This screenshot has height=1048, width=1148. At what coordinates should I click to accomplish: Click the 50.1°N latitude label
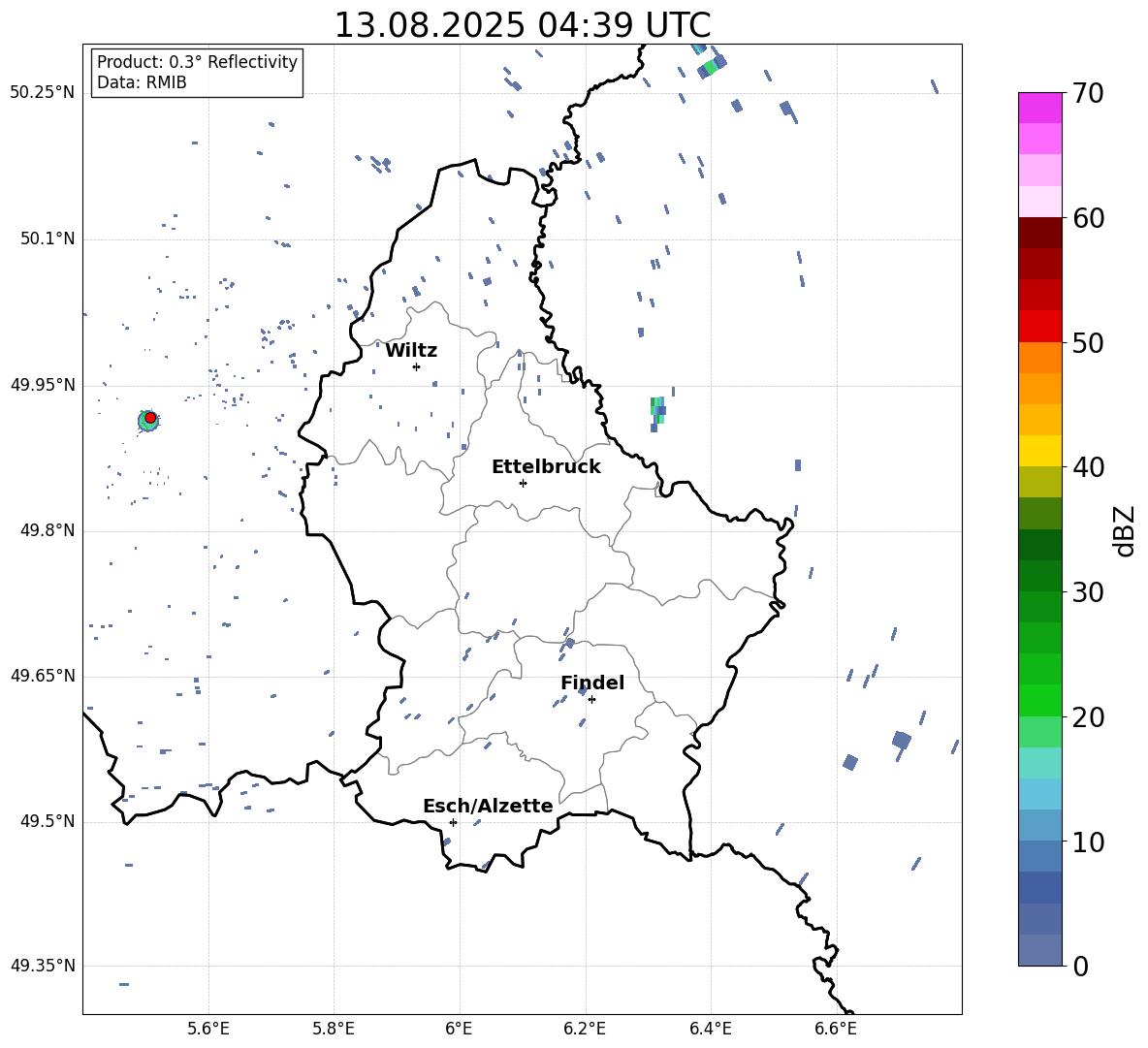coord(47,238)
